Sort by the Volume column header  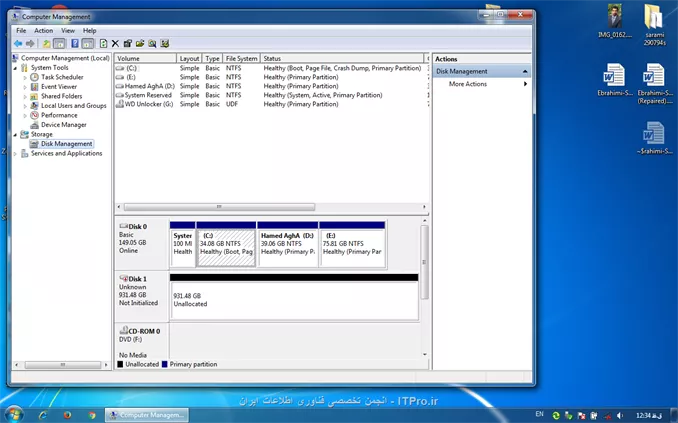pyautogui.click(x=145, y=58)
